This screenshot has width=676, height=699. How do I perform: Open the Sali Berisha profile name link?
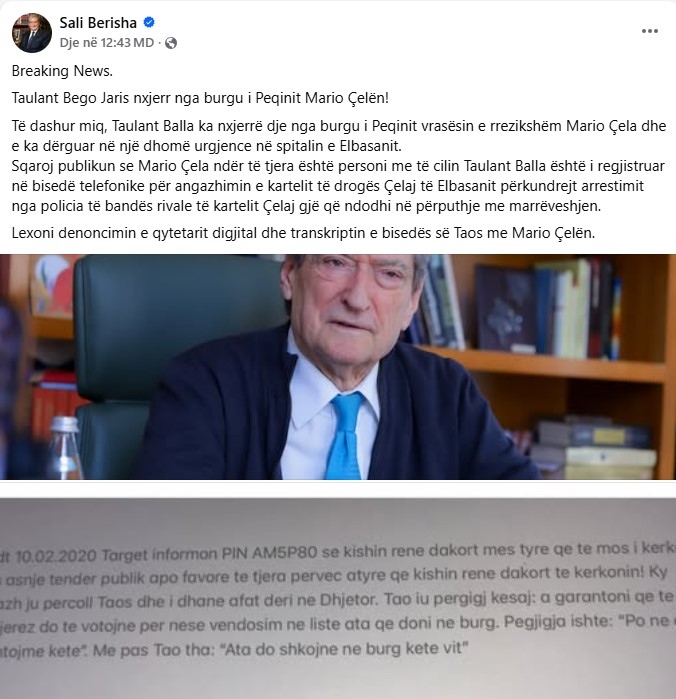click(x=98, y=22)
